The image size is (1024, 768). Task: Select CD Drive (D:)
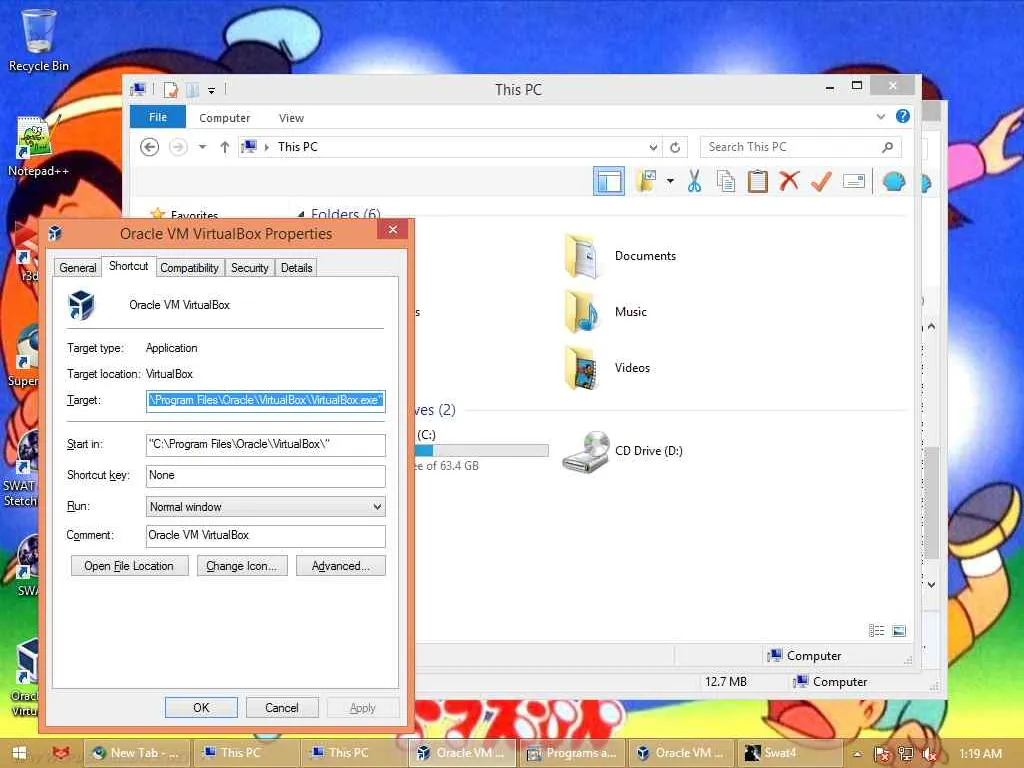click(x=623, y=451)
